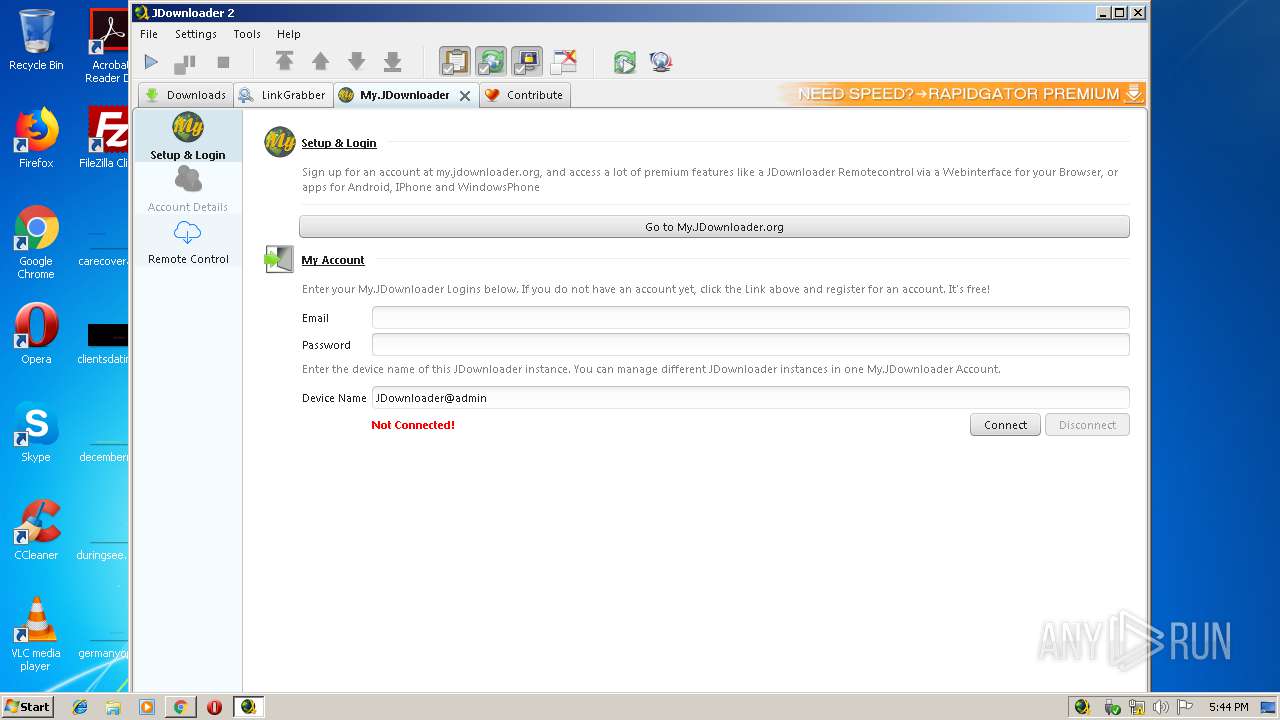
Task: Toggle clipboard observer icon
Action: 455,62
